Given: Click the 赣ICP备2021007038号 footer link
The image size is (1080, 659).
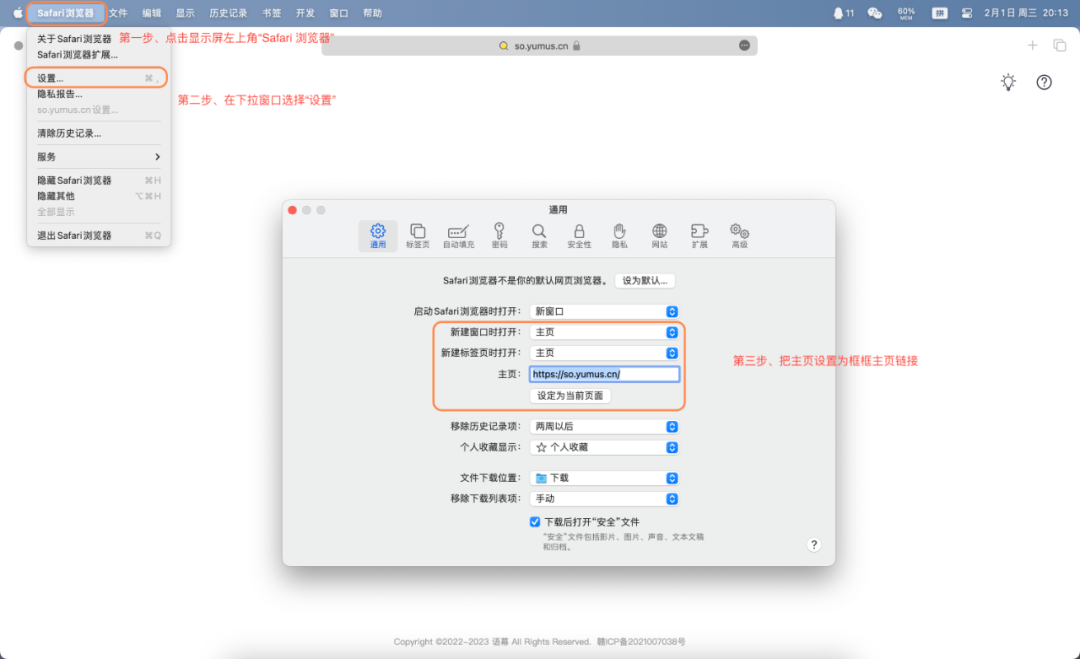Looking at the screenshot, I should pos(641,641).
